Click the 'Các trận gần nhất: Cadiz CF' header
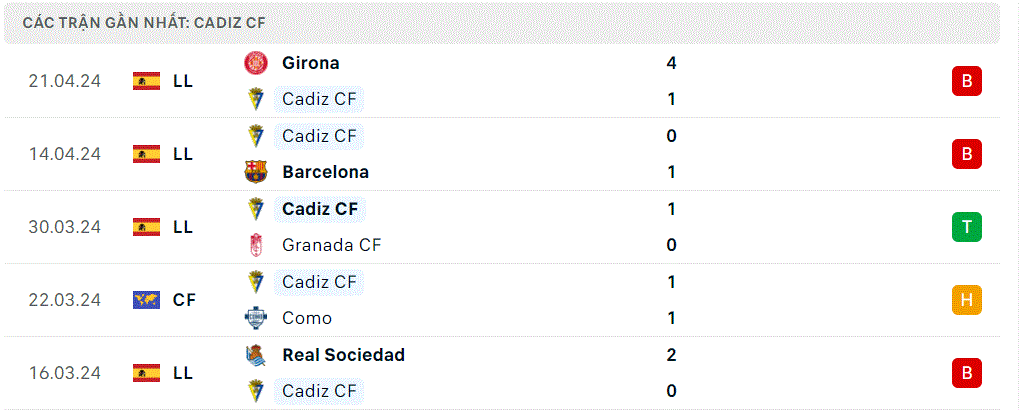The width and height of the screenshot is (1019, 411). pos(144,23)
